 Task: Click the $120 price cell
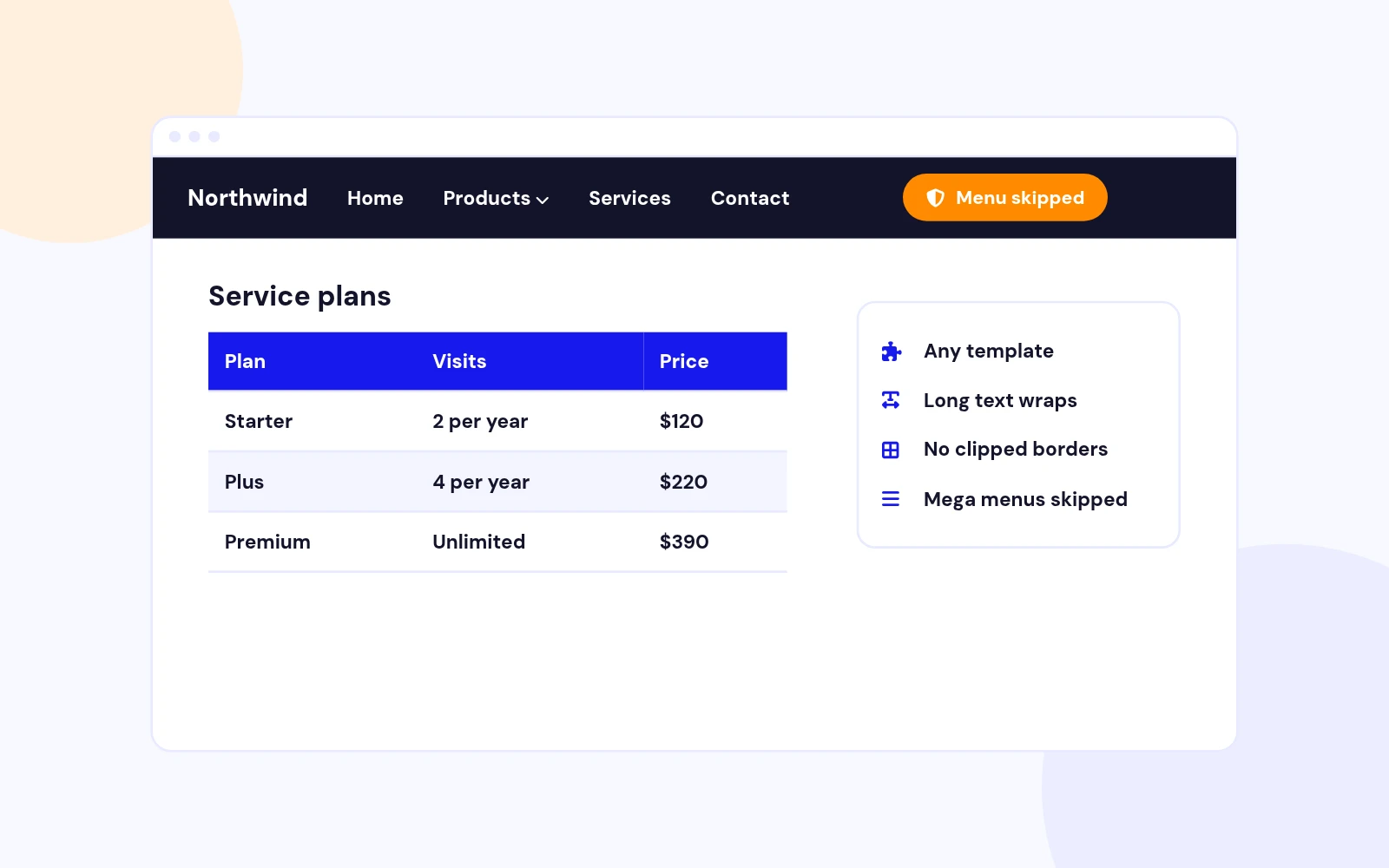pyautogui.click(x=715, y=421)
